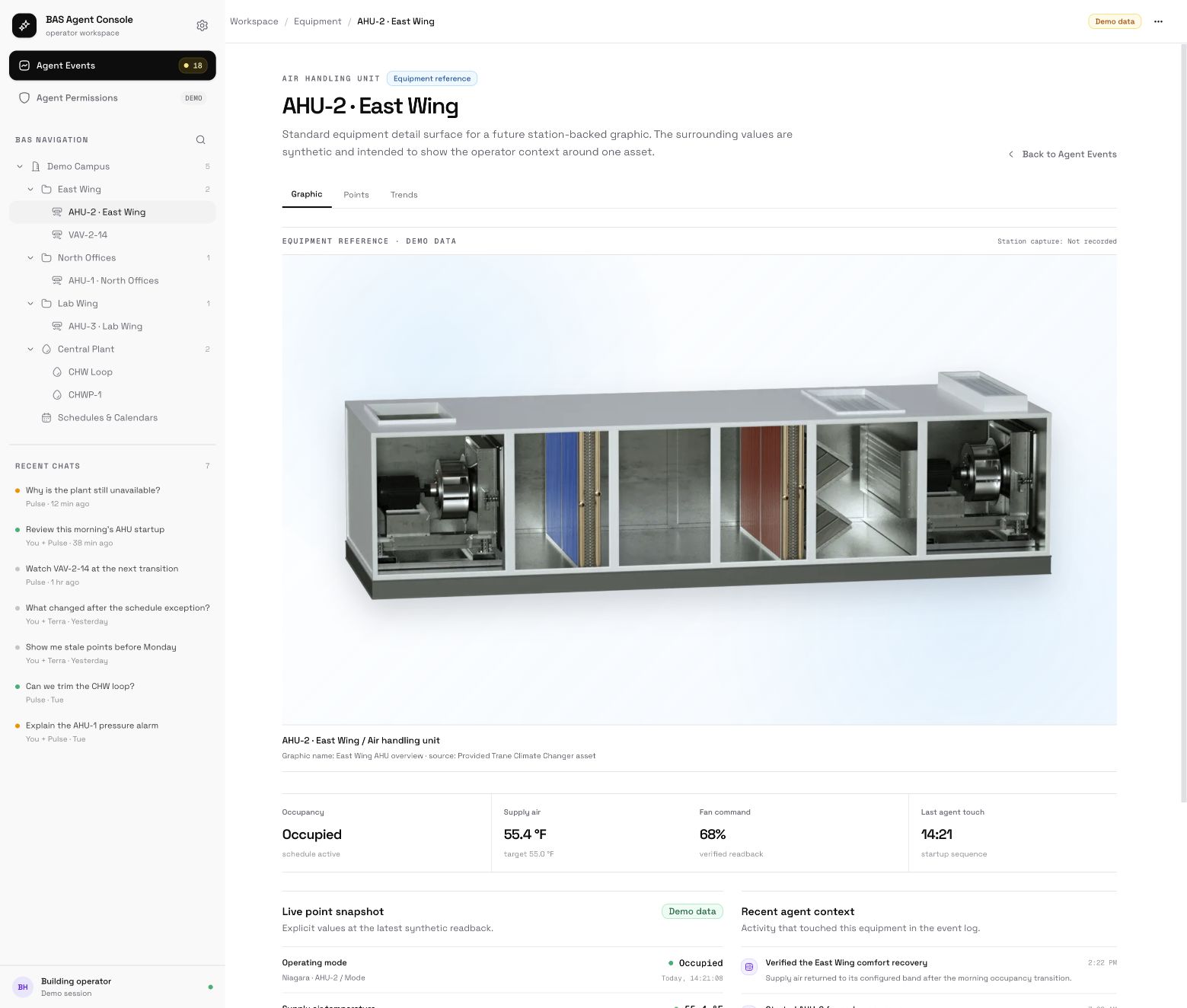The image size is (1187, 1008).
Task: Select VAV-2-14 in the tree
Action: [113, 235]
